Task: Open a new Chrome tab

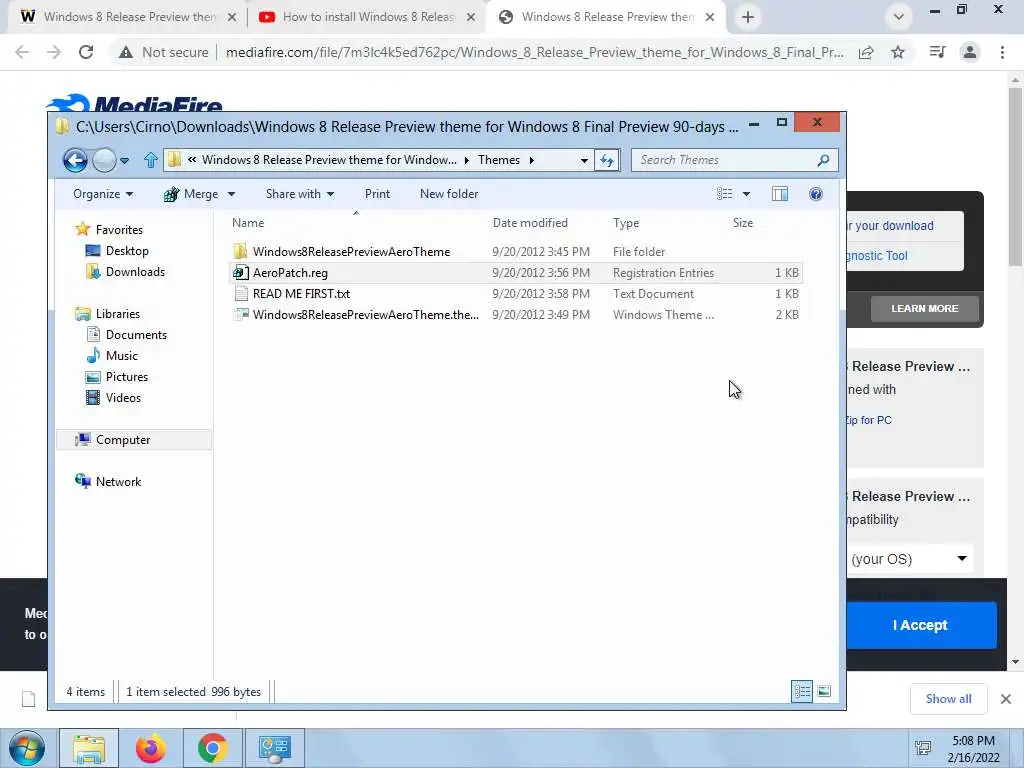Action: click(x=748, y=17)
